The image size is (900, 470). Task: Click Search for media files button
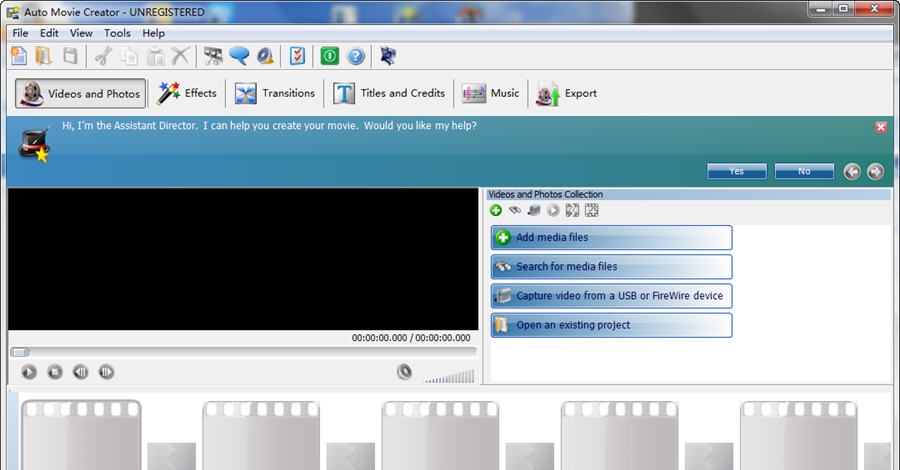click(x=611, y=266)
